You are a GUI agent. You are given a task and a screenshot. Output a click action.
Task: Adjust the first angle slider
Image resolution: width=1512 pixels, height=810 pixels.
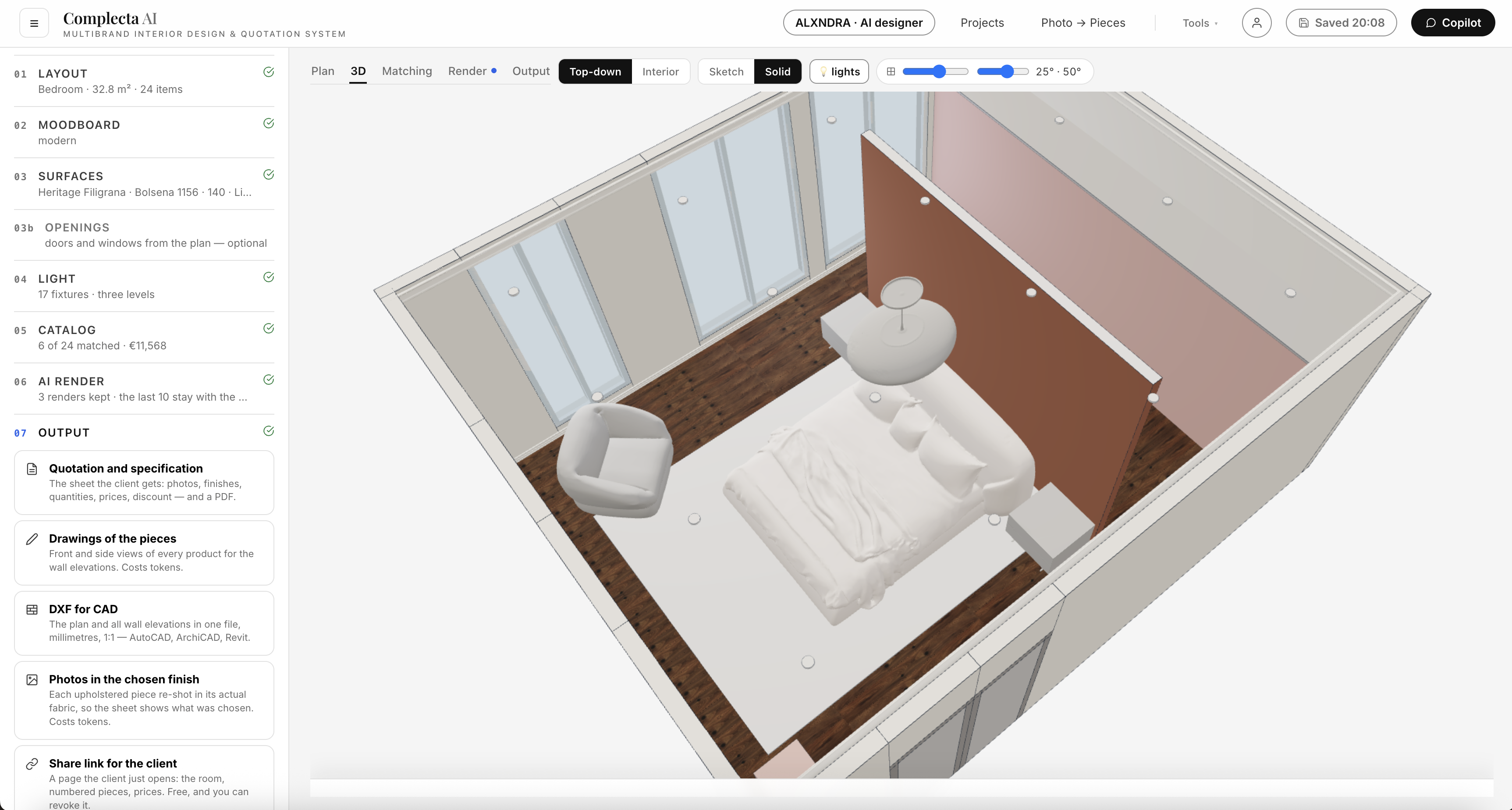click(x=936, y=71)
